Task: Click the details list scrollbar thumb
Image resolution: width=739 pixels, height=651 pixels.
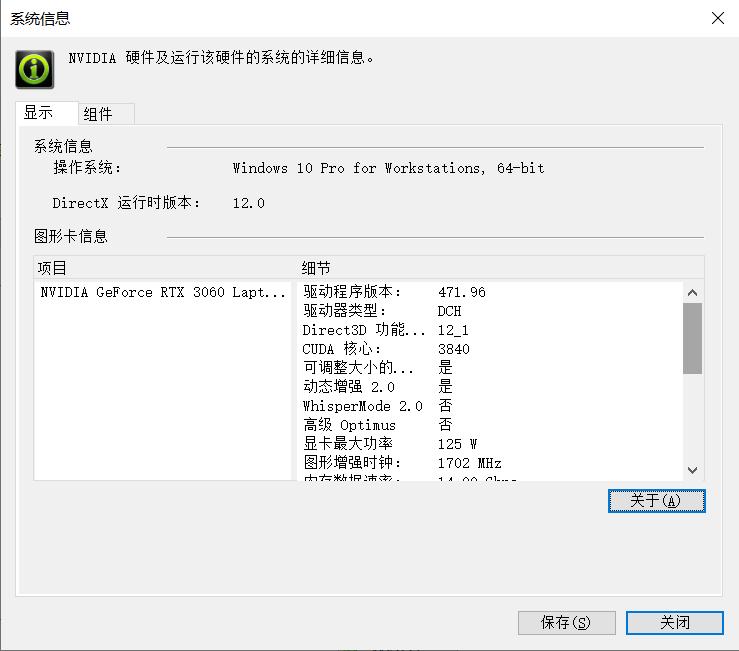Action: pos(692,338)
